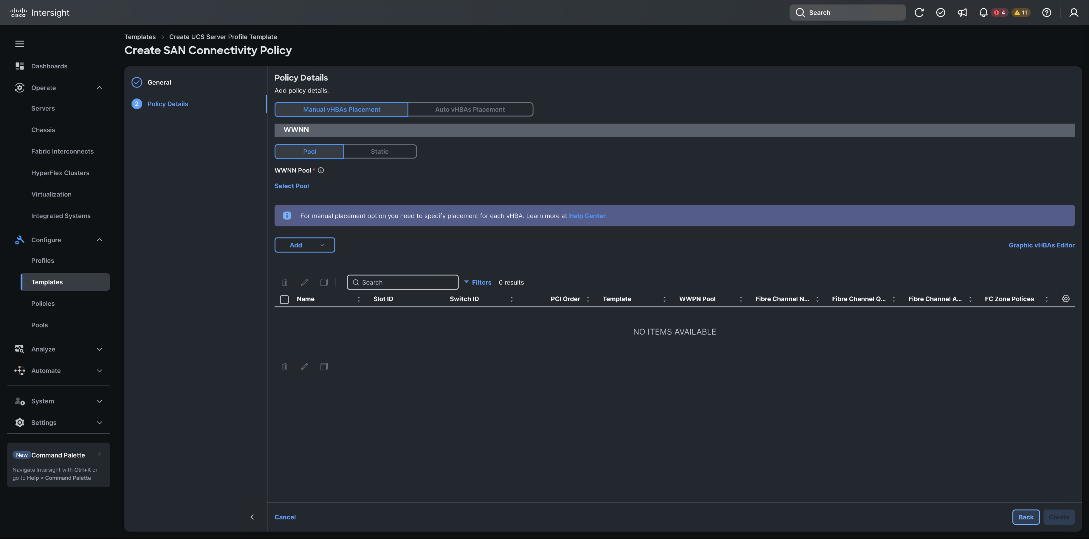Expand the Automate section chevron

(99, 371)
